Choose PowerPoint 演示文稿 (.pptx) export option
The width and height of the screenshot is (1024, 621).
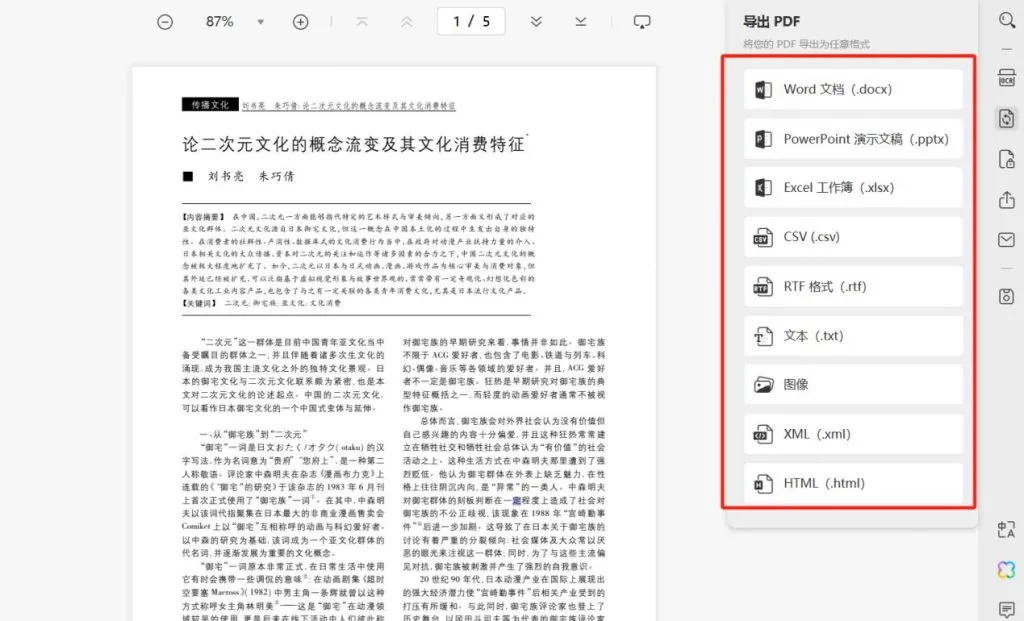[853, 139]
